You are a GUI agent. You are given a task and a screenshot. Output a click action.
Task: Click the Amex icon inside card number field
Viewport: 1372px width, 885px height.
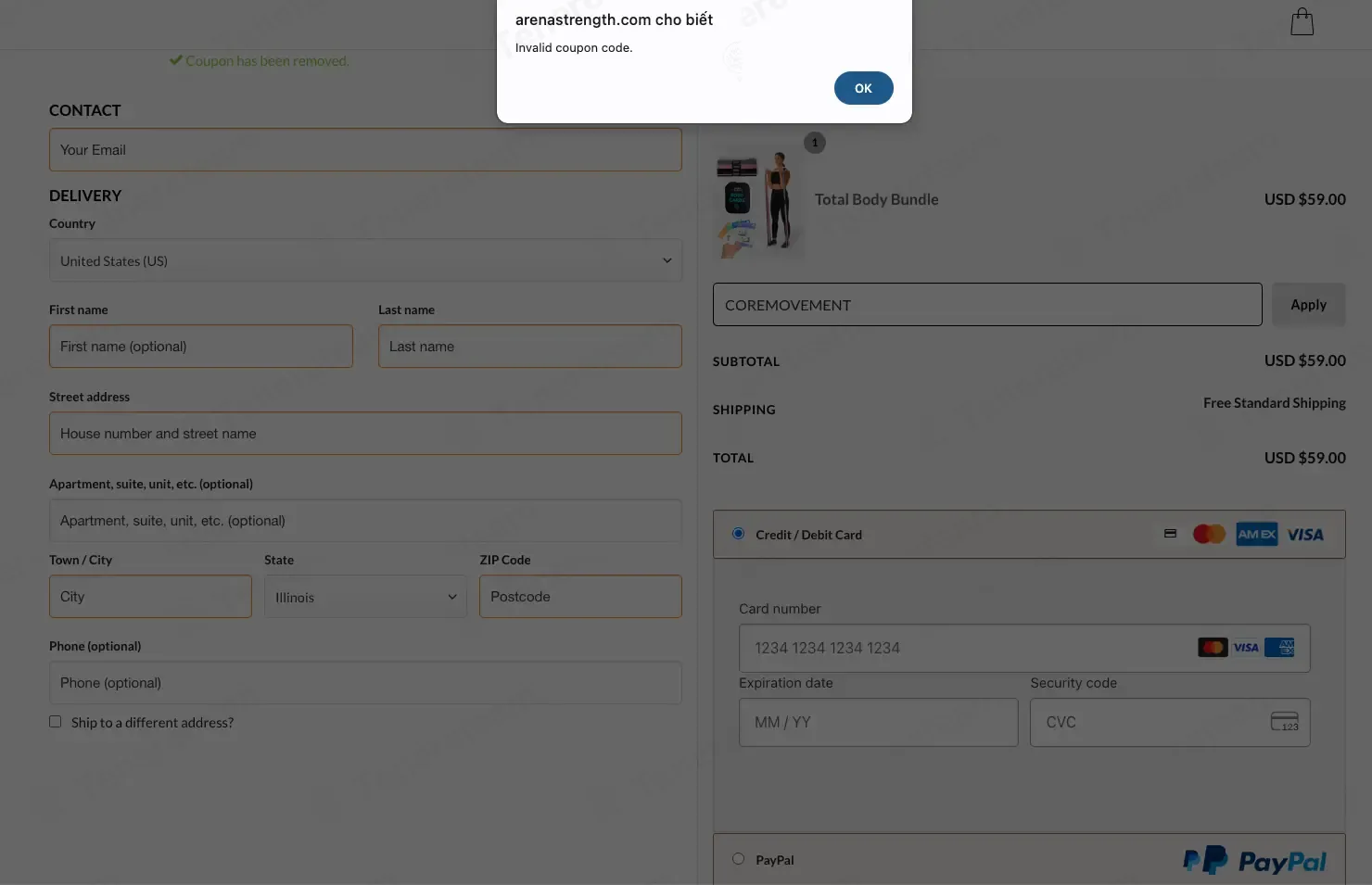(x=1279, y=647)
